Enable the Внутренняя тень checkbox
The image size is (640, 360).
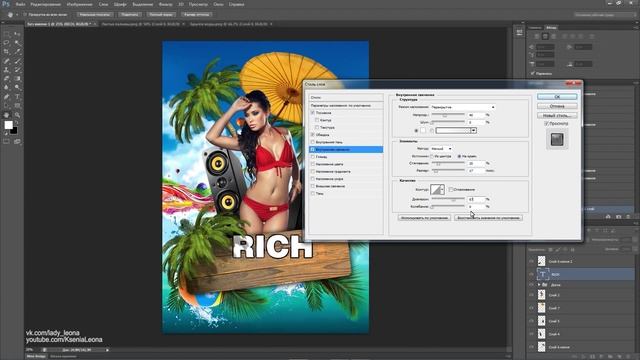tap(313, 142)
